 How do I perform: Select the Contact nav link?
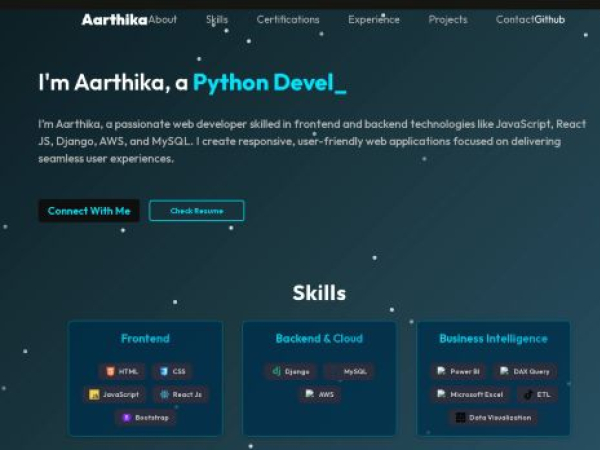(x=515, y=20)
